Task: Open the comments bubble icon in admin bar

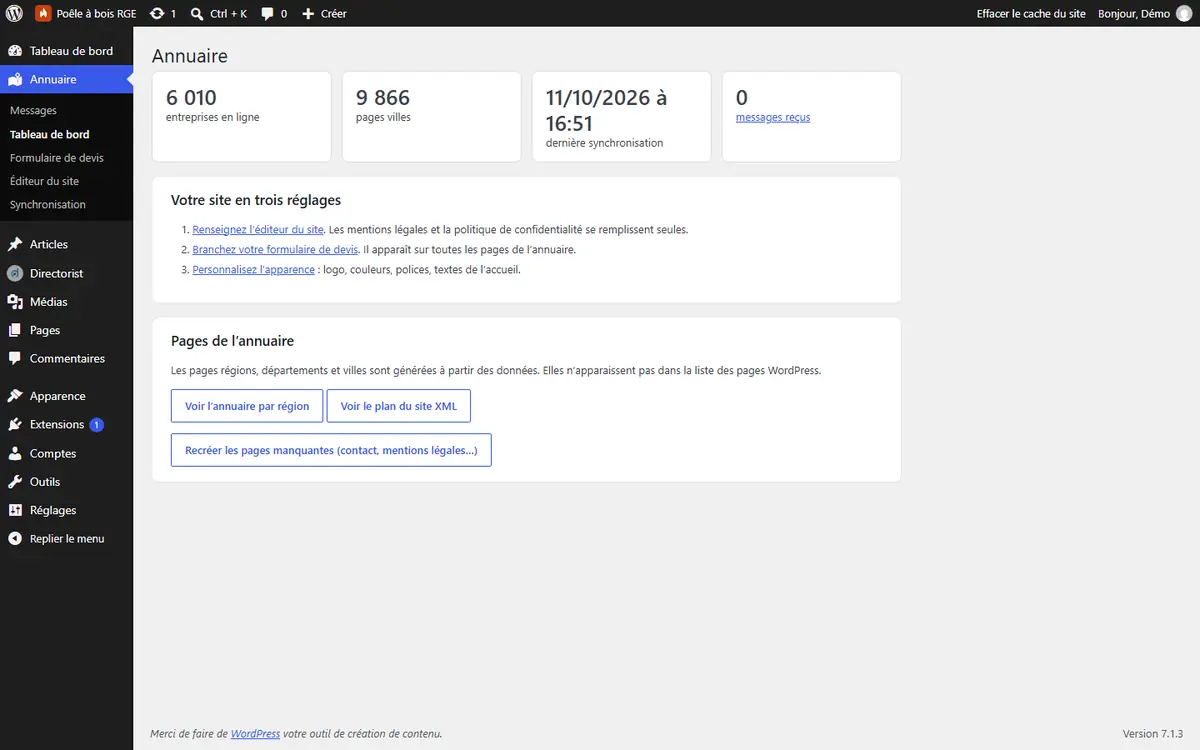Action: click(x=268, y=14)
